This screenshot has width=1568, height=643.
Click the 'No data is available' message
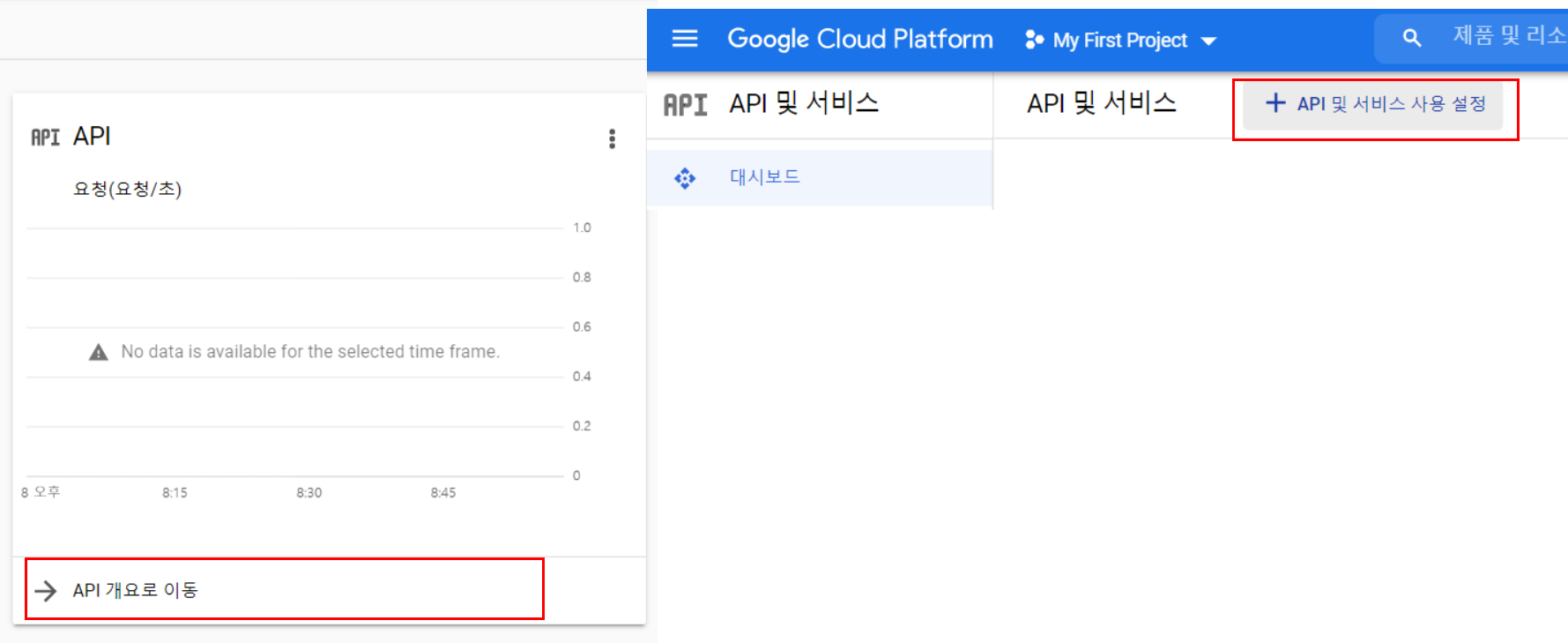[x=310, y=351]
